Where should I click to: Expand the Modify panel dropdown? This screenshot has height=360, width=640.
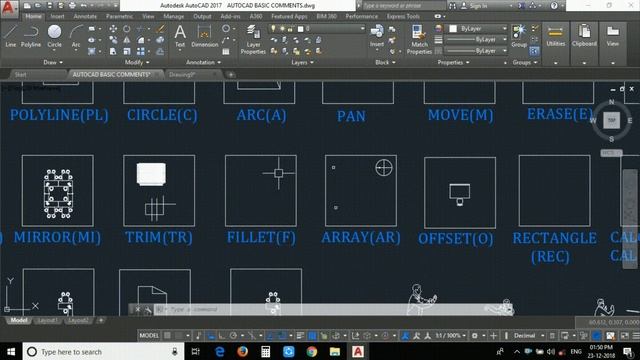[x=137, y=62]
